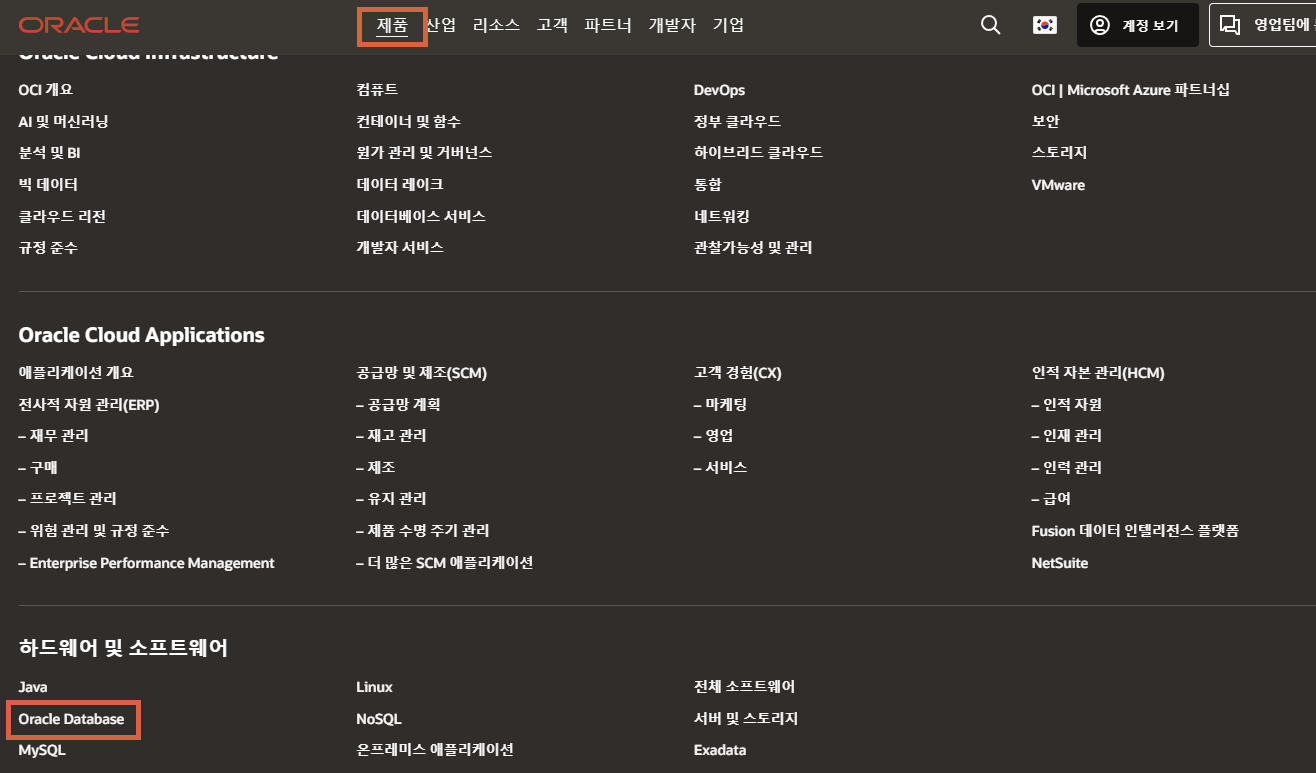Screen dimensions: 1316x773
Task: Select 원가 관리 및 거버넌스 link
Action: [x=424, y=153]
